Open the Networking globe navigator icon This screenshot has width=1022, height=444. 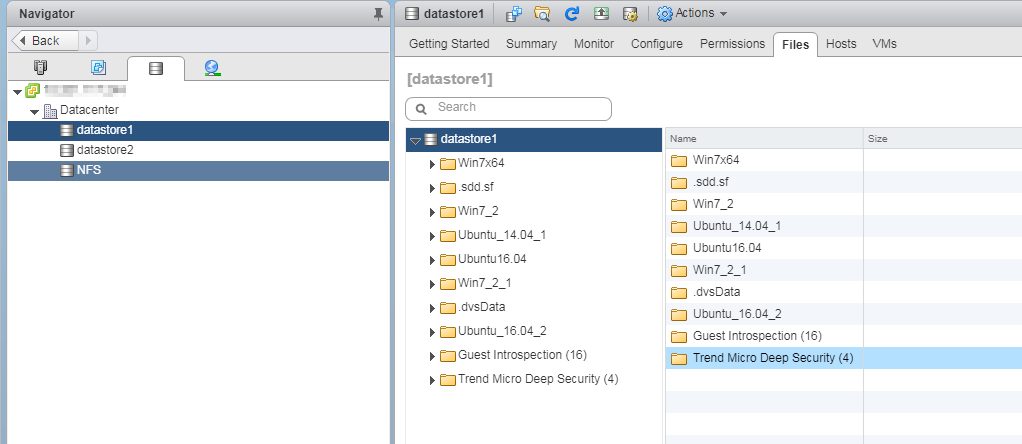tap(212, 68)
